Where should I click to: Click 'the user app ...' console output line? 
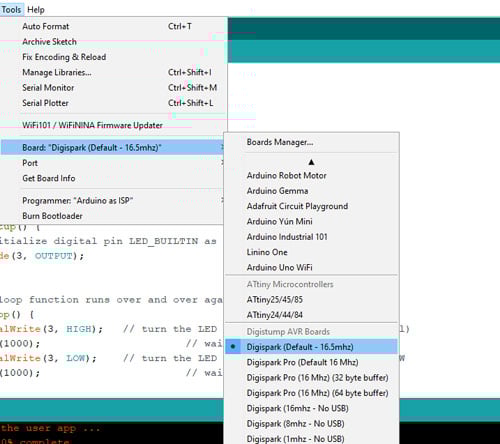(50, 428)
